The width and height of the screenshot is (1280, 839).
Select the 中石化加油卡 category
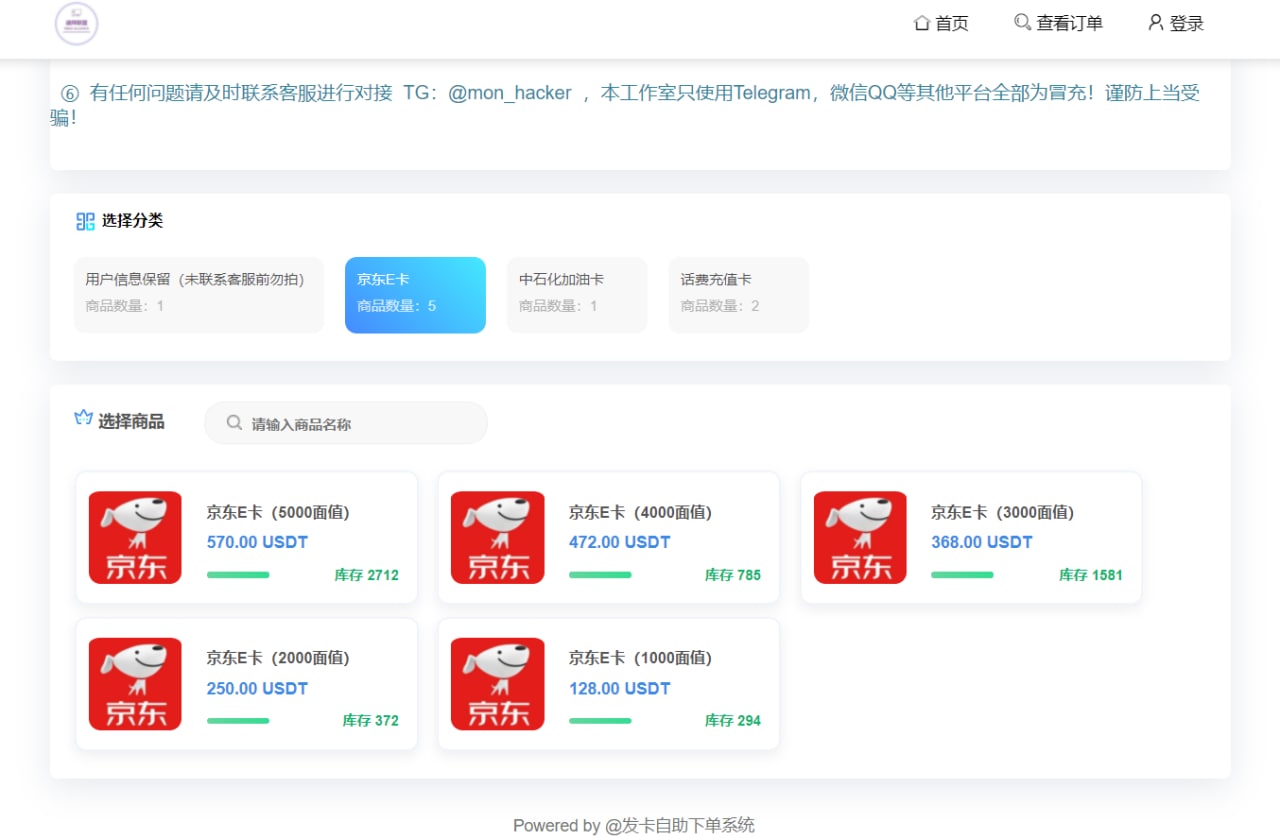pos(576,294)
